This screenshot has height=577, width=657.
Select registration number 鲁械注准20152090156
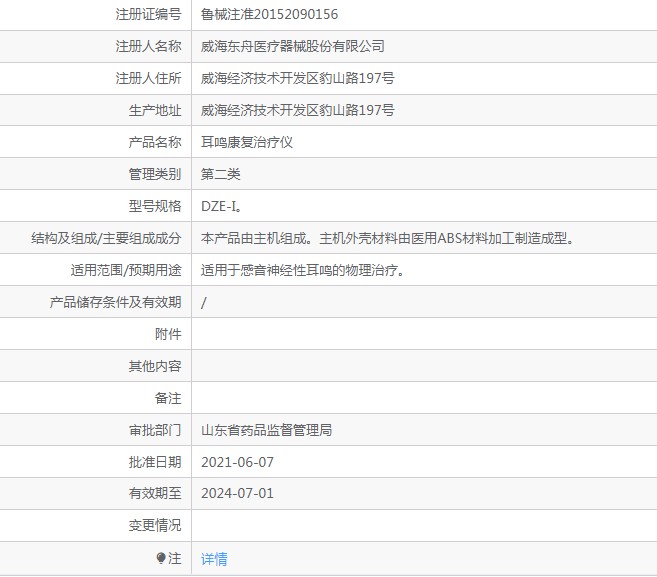(x=269, y=15)
